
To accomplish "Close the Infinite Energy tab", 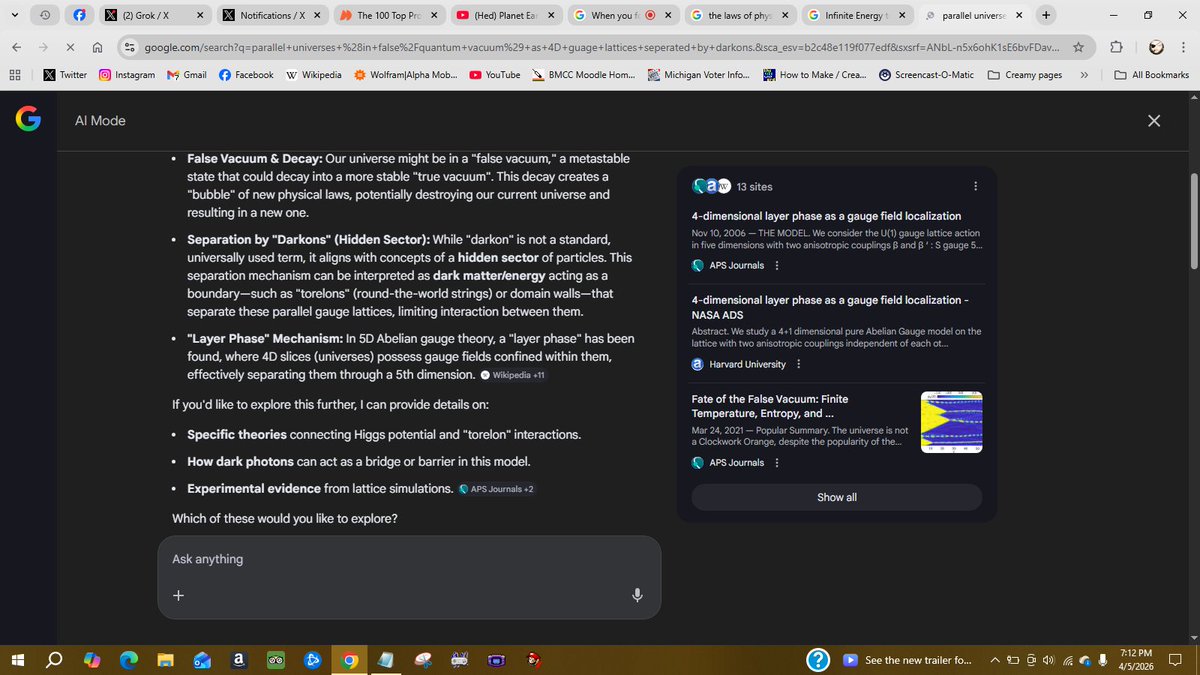I will coord(902,16).
